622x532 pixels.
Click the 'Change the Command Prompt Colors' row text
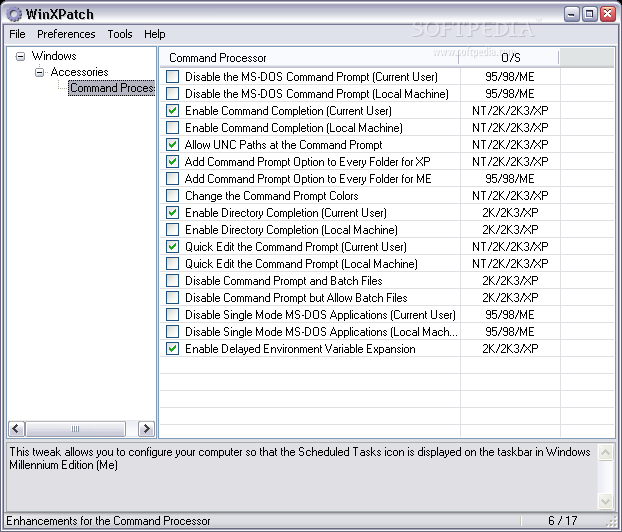[272, 196]
